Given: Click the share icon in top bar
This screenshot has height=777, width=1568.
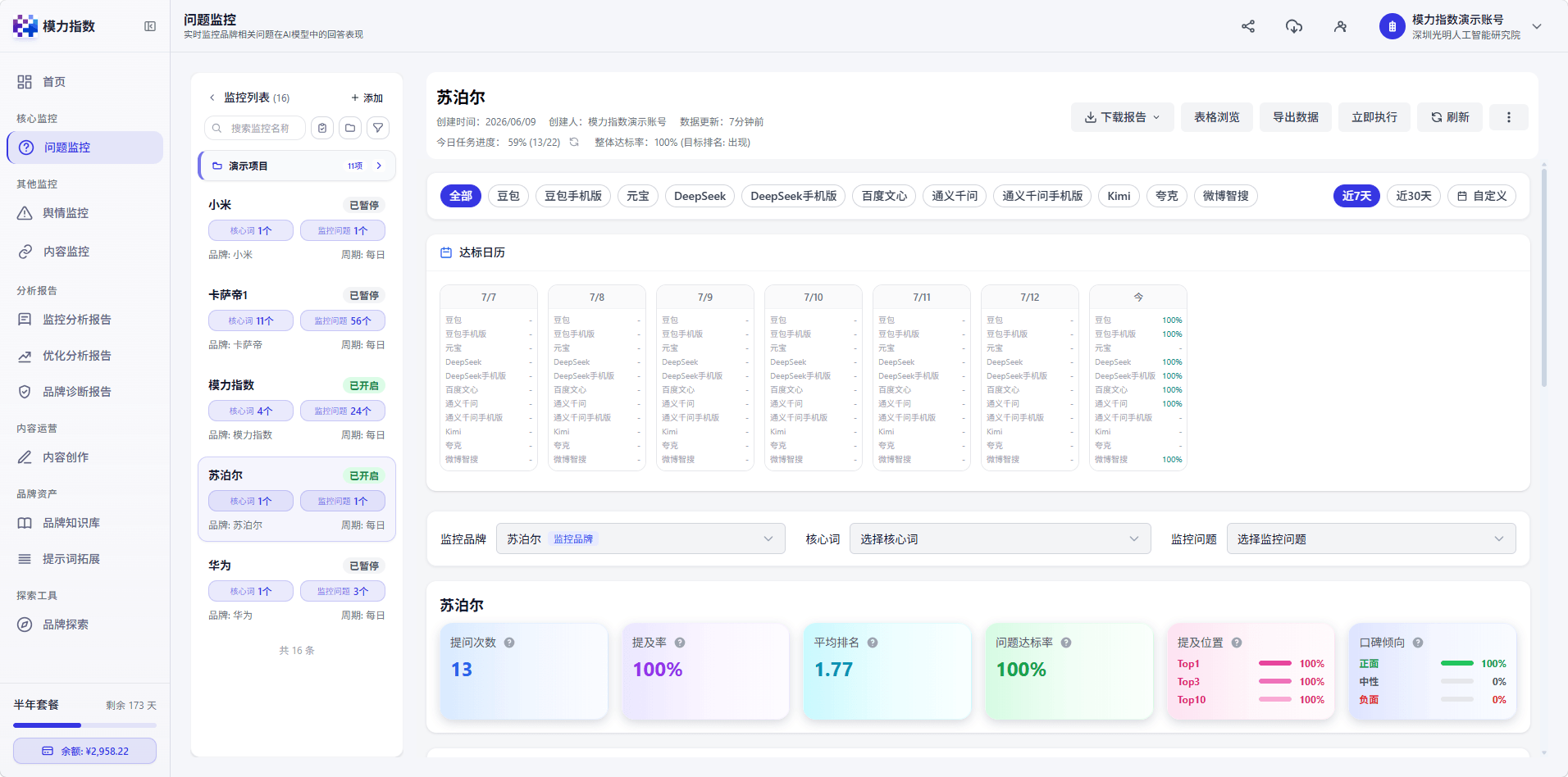Looking at the screenshot, I should pyautogui.click(x=1248, y=26).
